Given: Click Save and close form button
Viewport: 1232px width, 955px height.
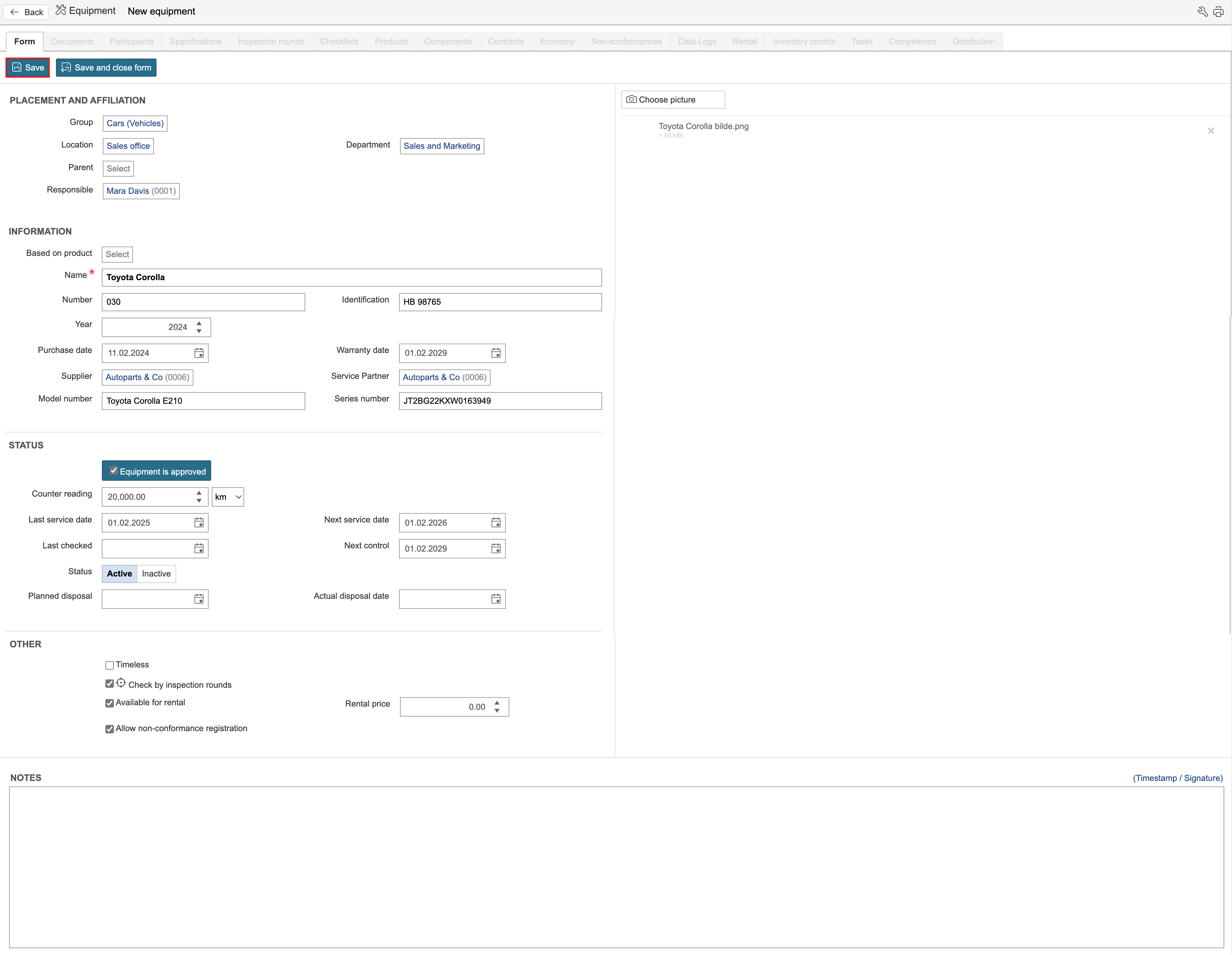Looking at the screenshot, I should (106, 68).
